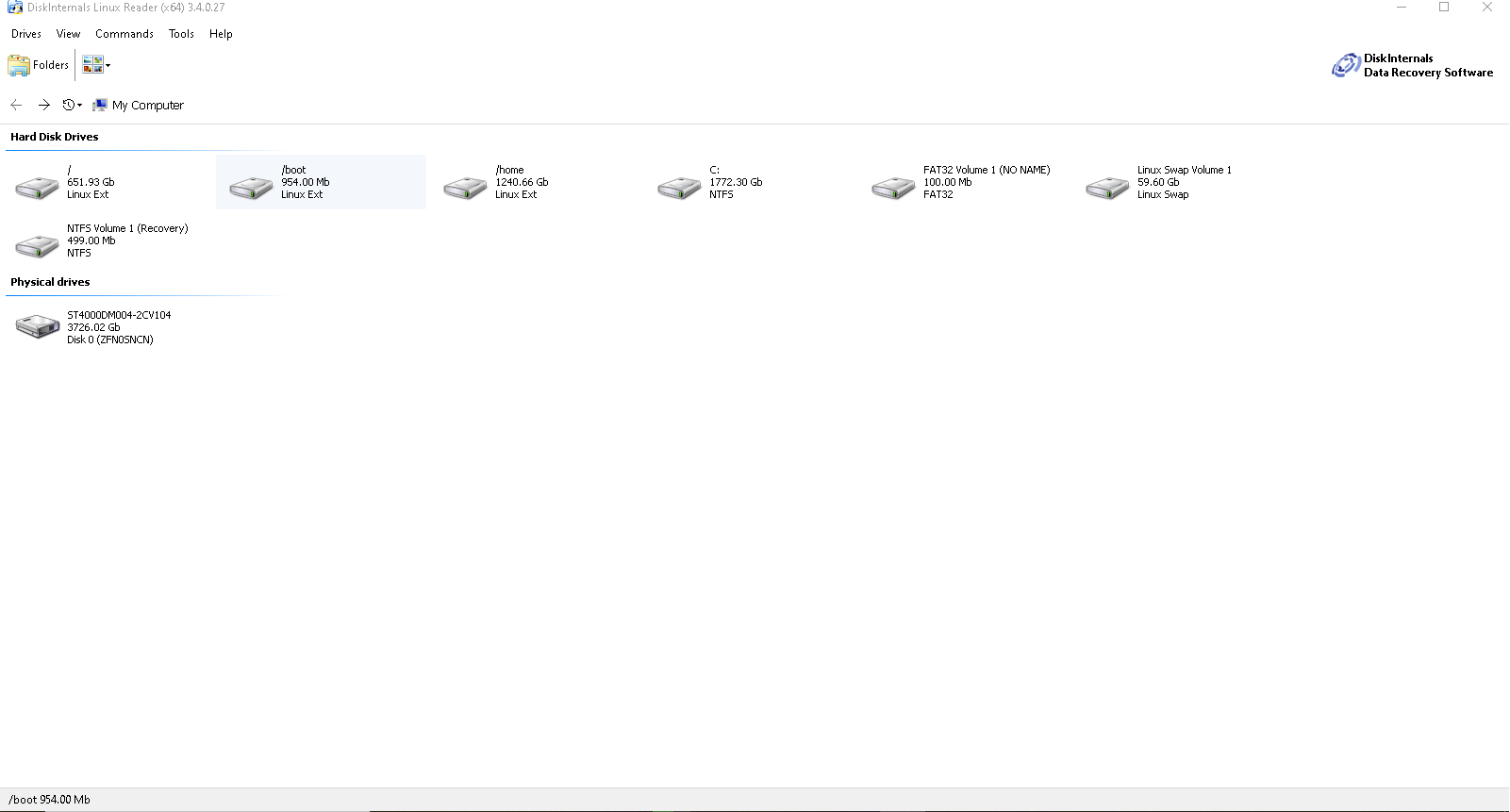
Task: Go back with the left arrow
Action: coord(16,105)
